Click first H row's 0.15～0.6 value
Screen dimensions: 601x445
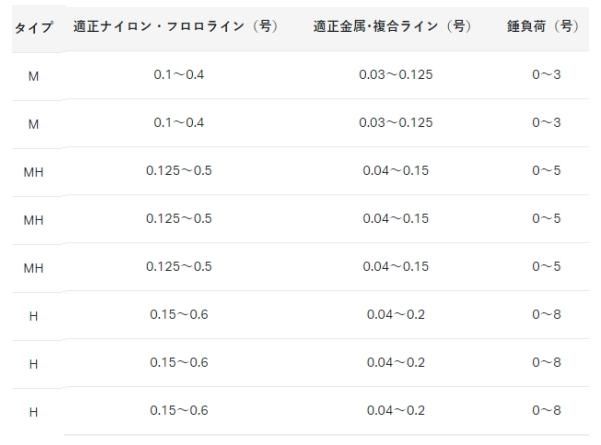[179, 314]
